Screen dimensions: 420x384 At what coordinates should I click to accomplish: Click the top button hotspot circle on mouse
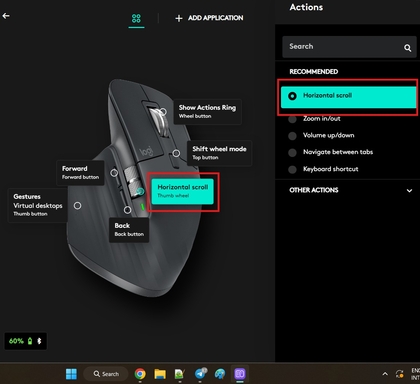(176, 153)
